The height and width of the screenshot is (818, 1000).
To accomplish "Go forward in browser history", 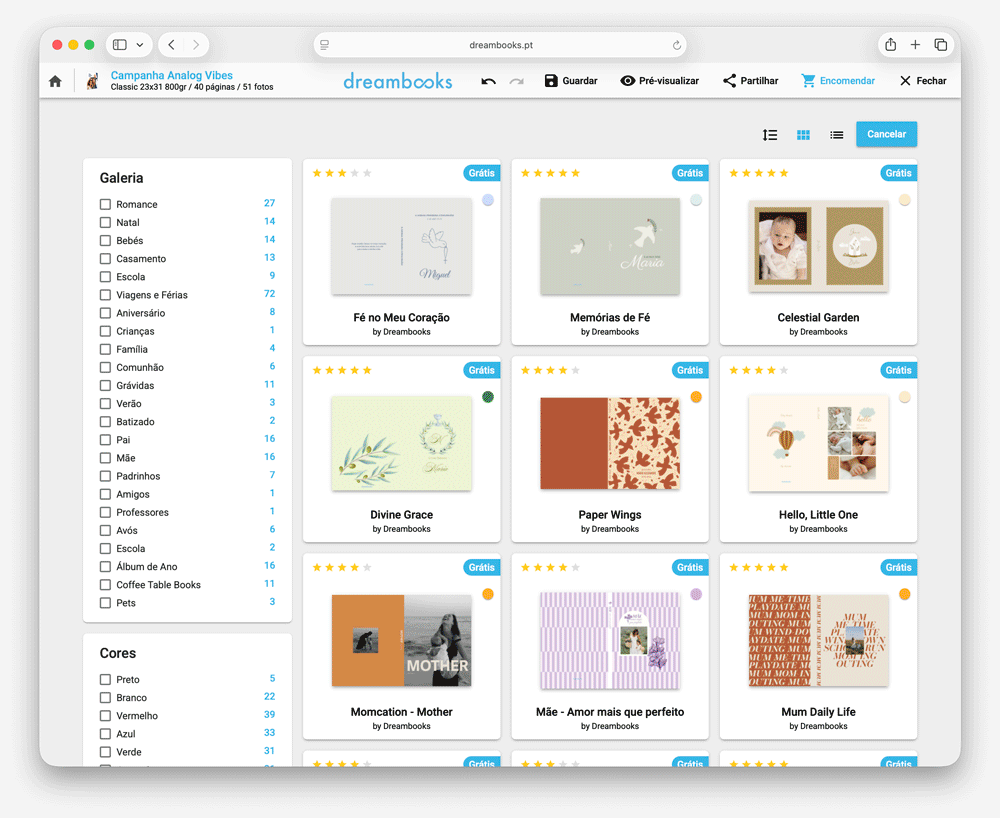I will [x=196, y=45].
